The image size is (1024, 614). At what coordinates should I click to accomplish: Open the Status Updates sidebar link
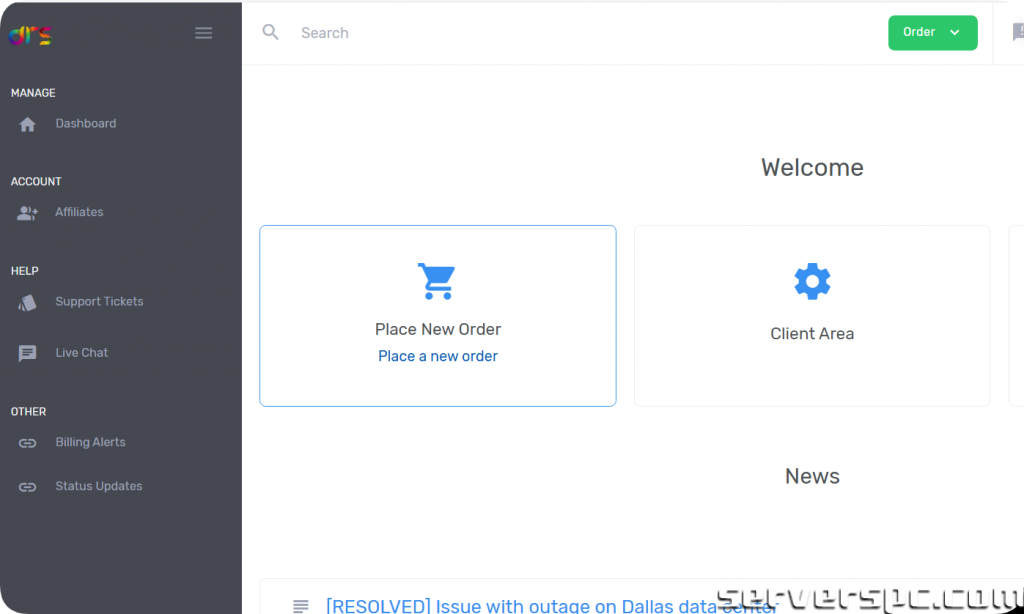coord(98,487)
